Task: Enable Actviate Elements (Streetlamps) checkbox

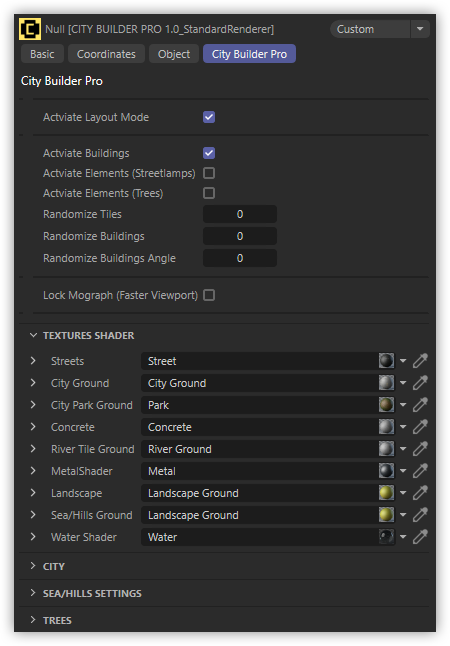Action: point(209,173)
